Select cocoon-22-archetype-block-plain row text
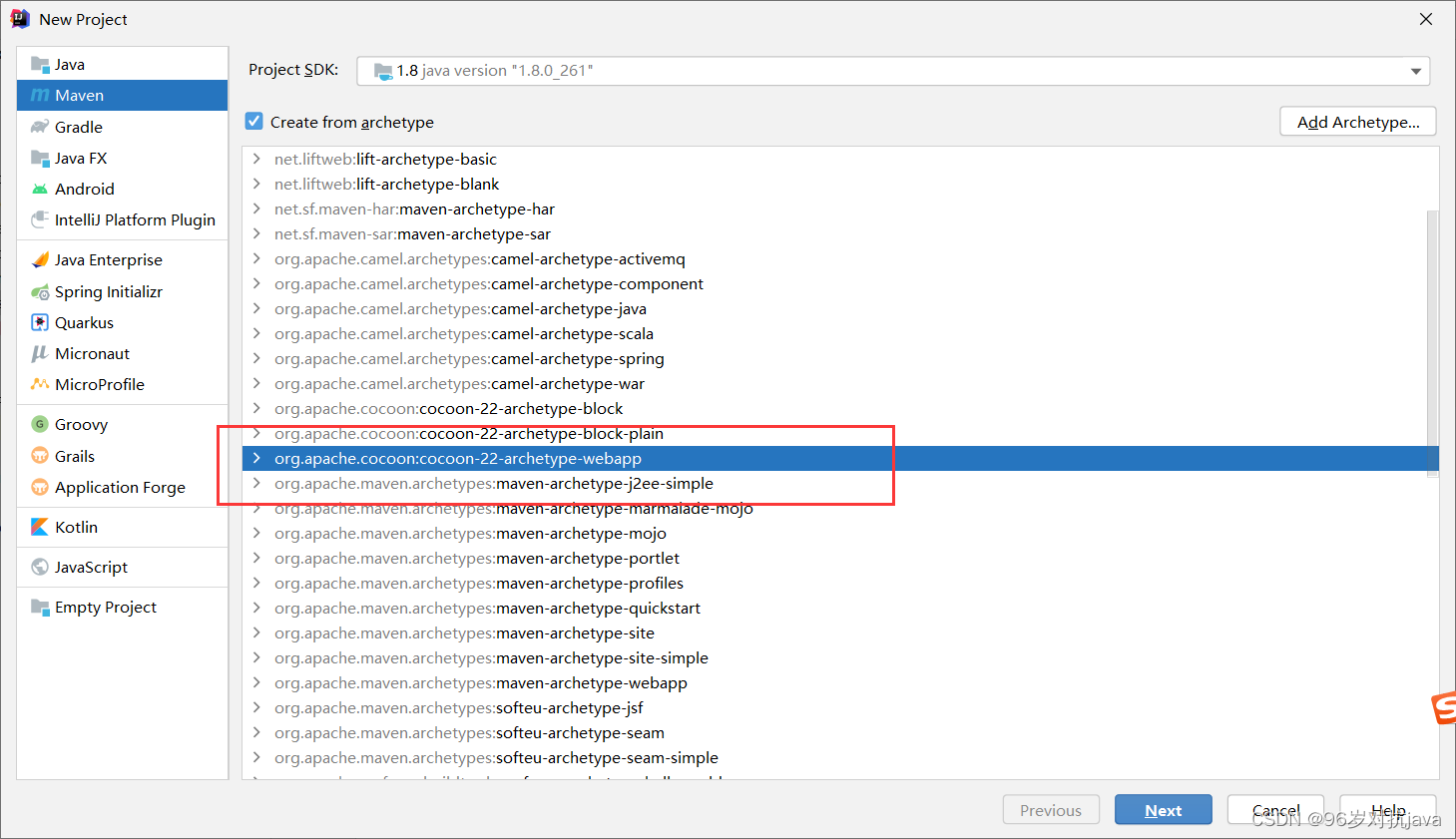This screenshot has width=1456, height=839. [x=469, y=433]
